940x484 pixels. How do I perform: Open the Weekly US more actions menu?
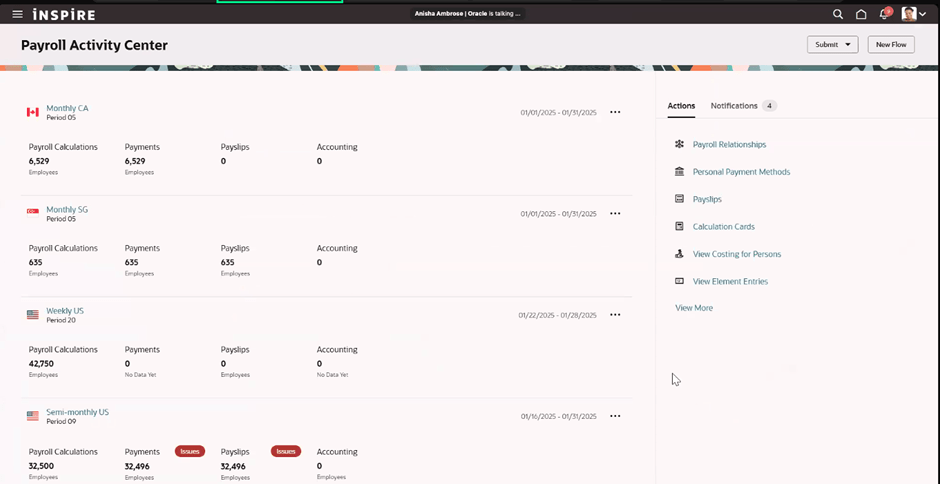pyautogui.click(x=615, y=315)
